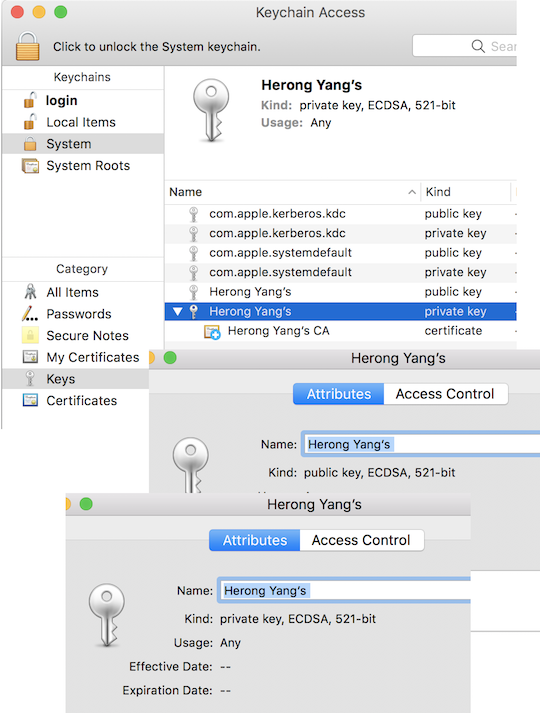Viewport: 540px width, 713px height.
Task: Select Herong Yang's private key row
Action: 340,311
